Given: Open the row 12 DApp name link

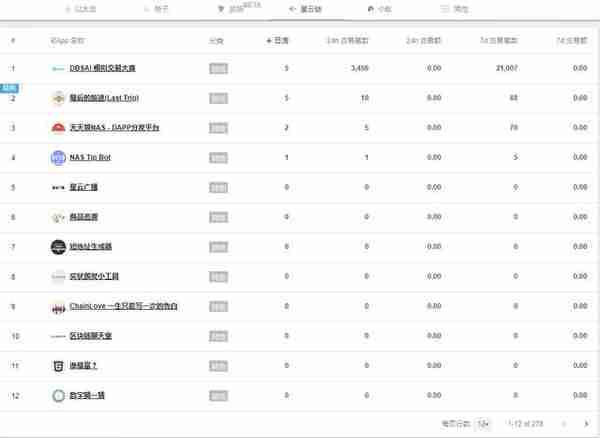Looking at the screenshot, I should point(87,395).
